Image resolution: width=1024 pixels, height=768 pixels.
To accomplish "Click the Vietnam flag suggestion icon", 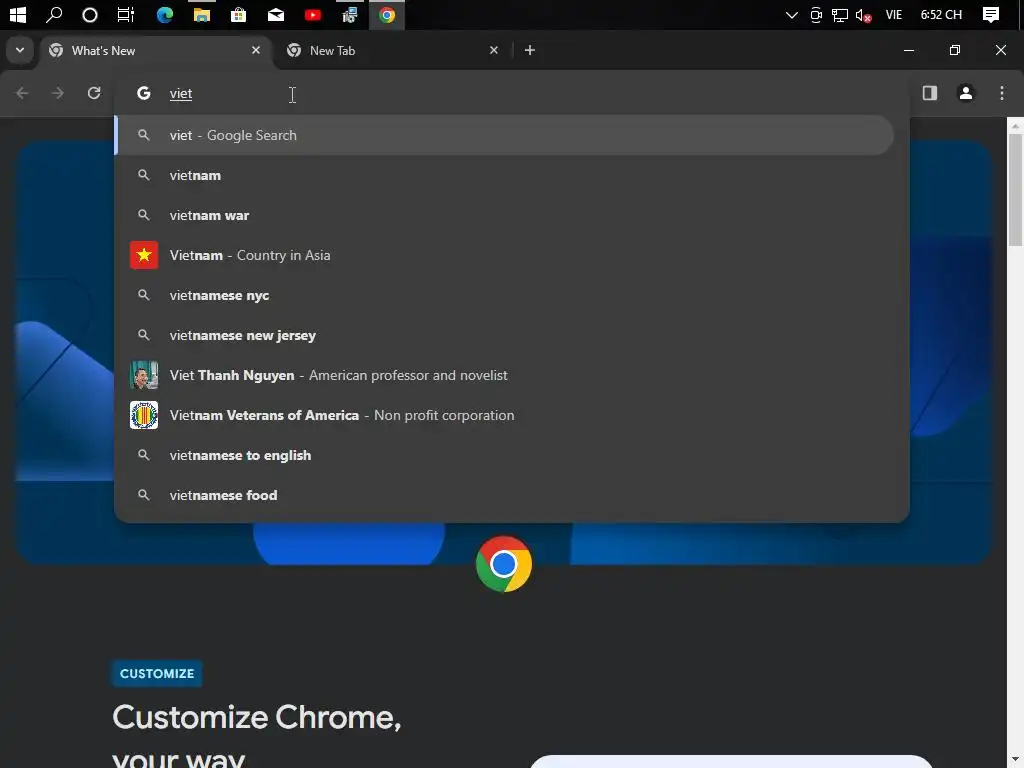I will pyautogui.click(x=144, y=255).
